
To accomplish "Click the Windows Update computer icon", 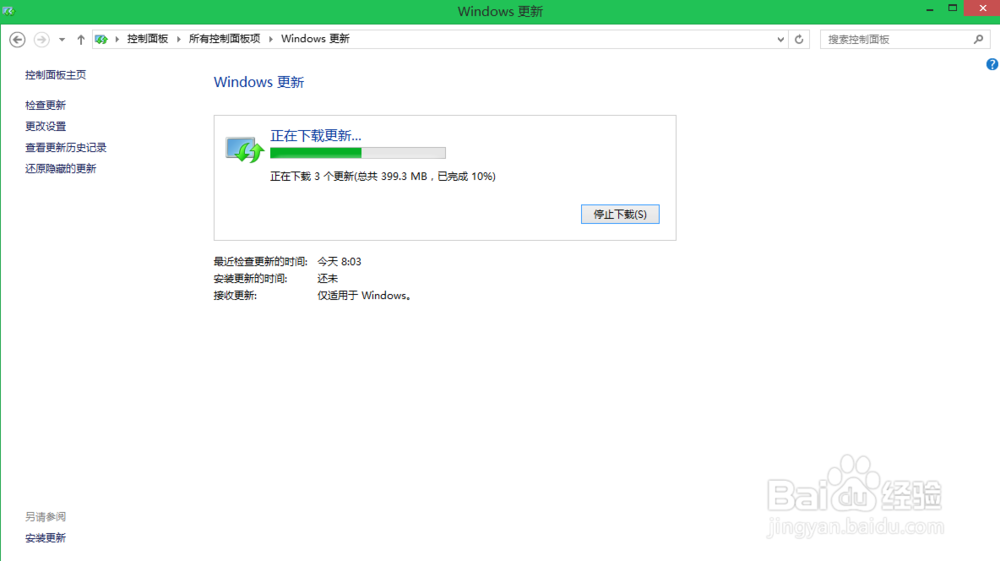I will pyautogui.click(x=244, y=150).
